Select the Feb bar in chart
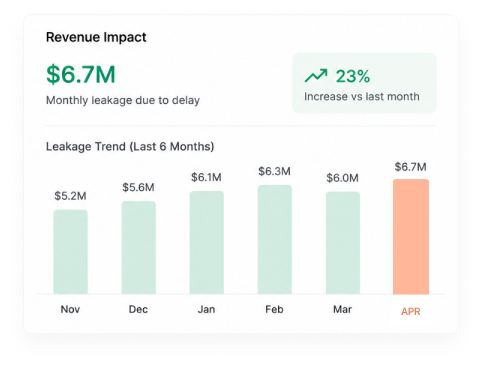The image size is (482, 367). click(275, 240)
